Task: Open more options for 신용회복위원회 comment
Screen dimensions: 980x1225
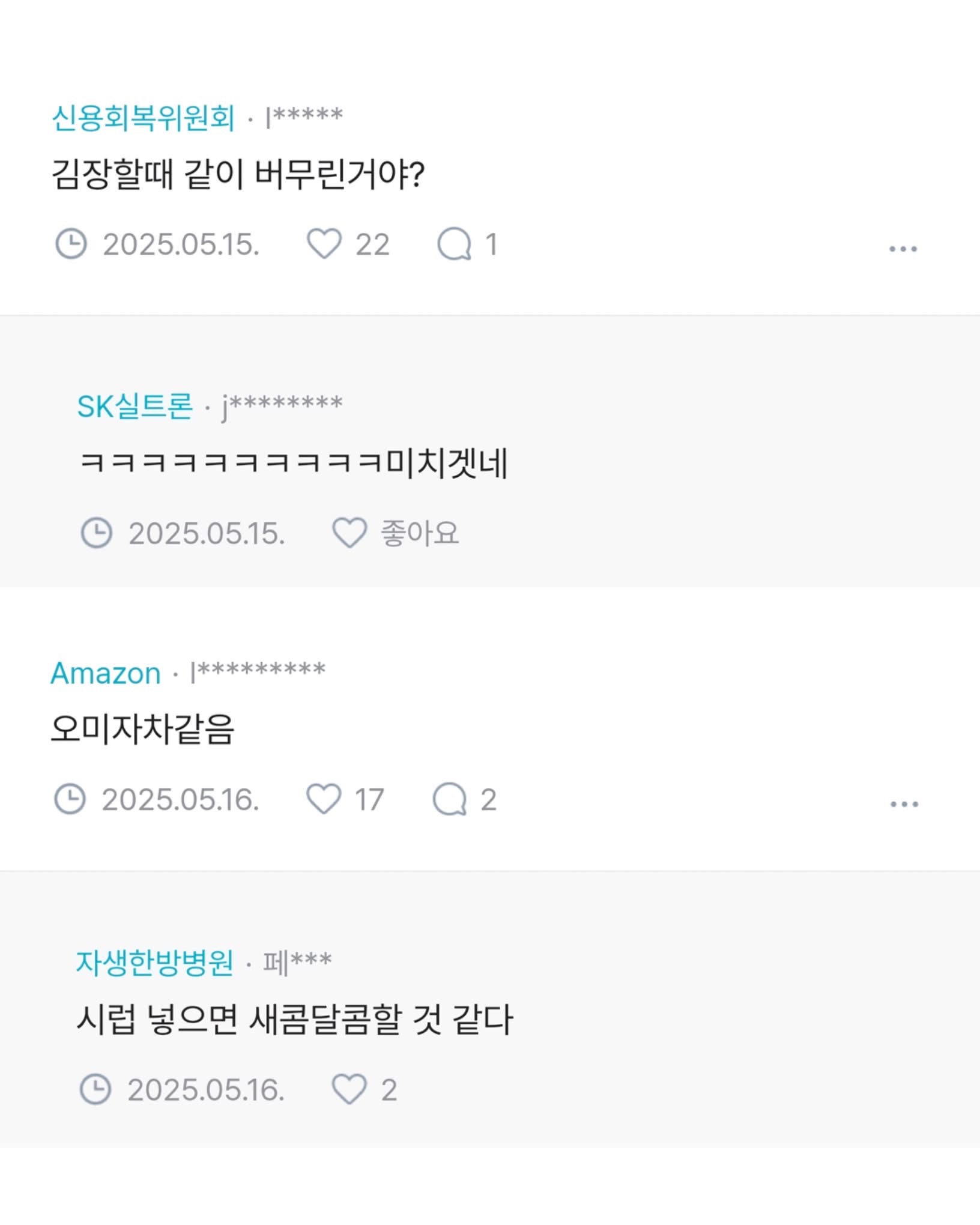Action: pos(903,248)
